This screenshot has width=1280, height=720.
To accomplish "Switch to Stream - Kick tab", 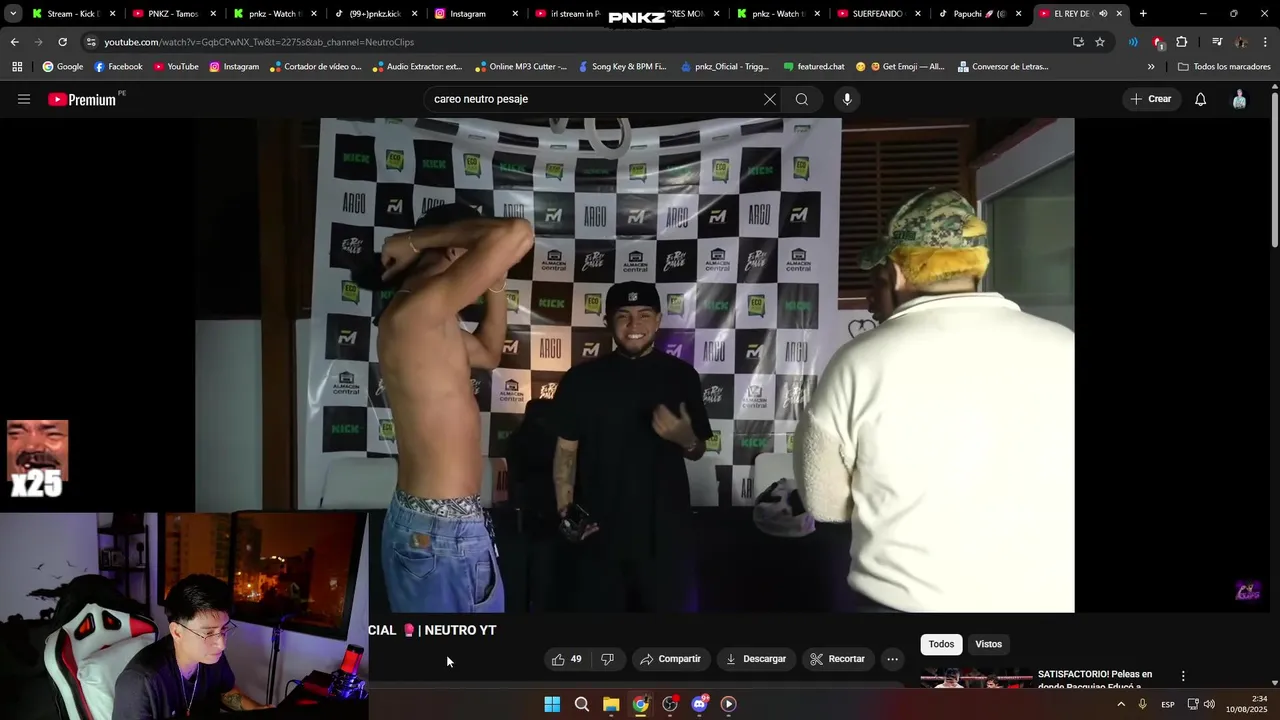I will (x=72, y=14).
